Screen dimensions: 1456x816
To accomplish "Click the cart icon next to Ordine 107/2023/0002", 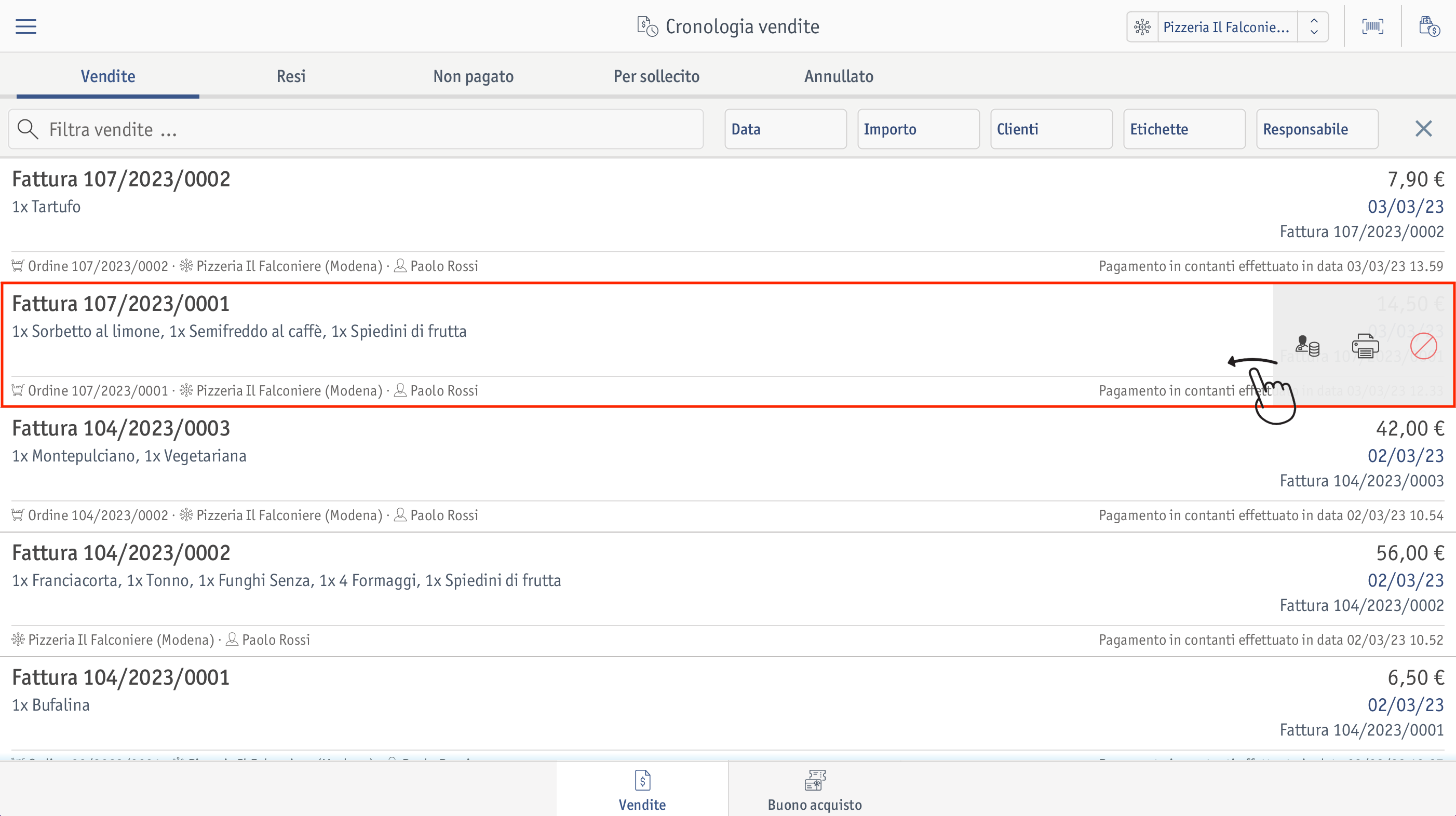I will point(18,266).
